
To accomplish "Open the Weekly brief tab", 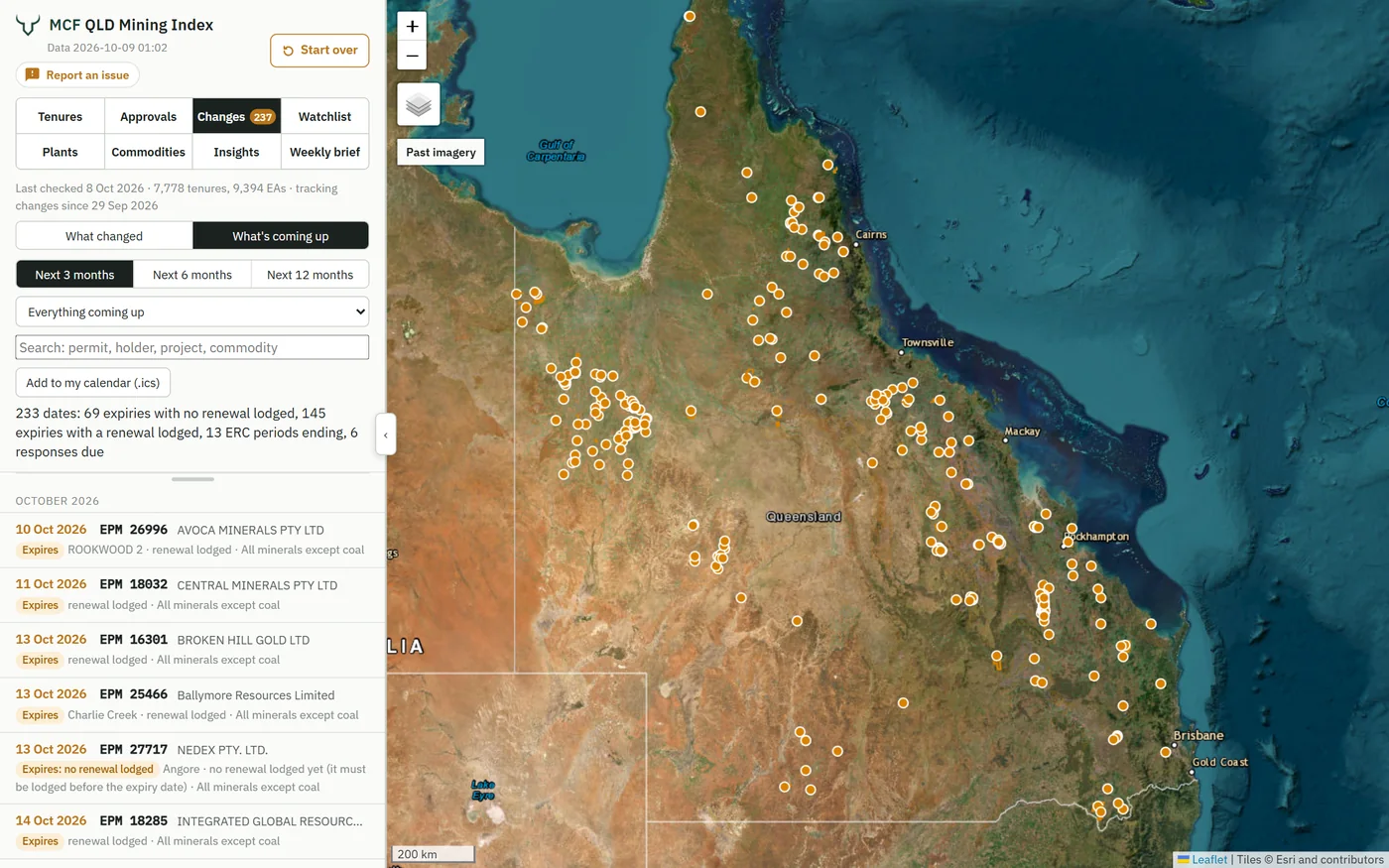I will (x=325, y=152).
